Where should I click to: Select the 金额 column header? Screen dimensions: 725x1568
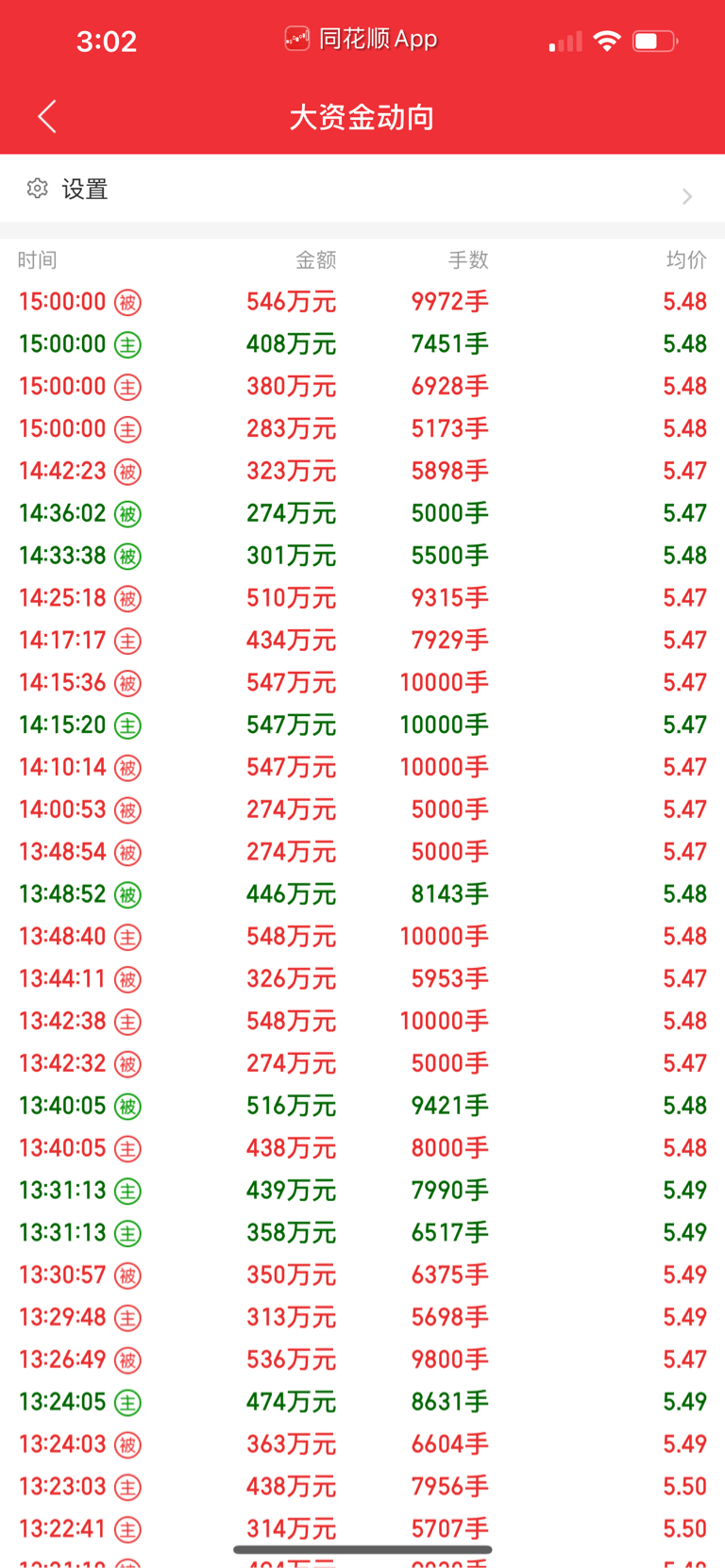pyautogui.click(x=315, y=260)
